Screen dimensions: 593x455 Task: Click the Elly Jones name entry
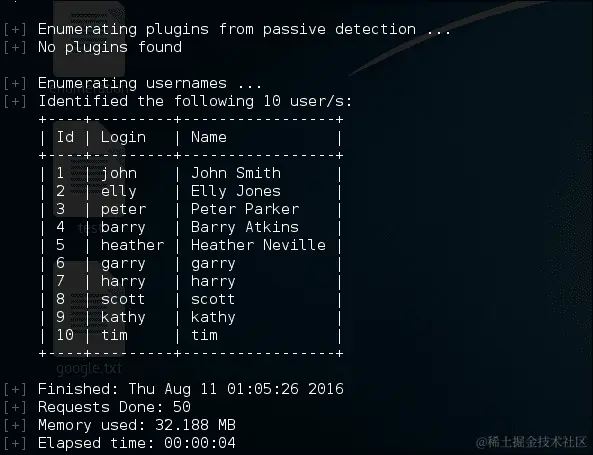tap(236, 191)
